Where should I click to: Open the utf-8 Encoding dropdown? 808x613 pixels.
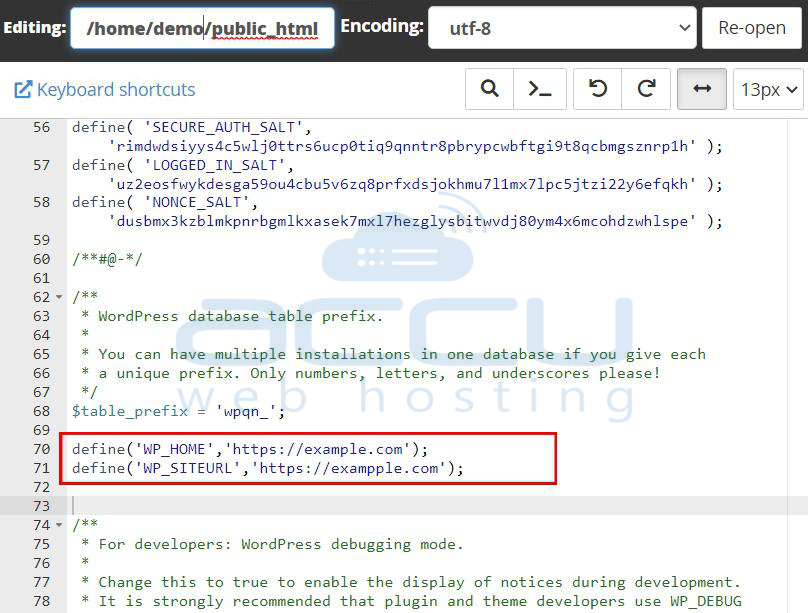(560, 27)
